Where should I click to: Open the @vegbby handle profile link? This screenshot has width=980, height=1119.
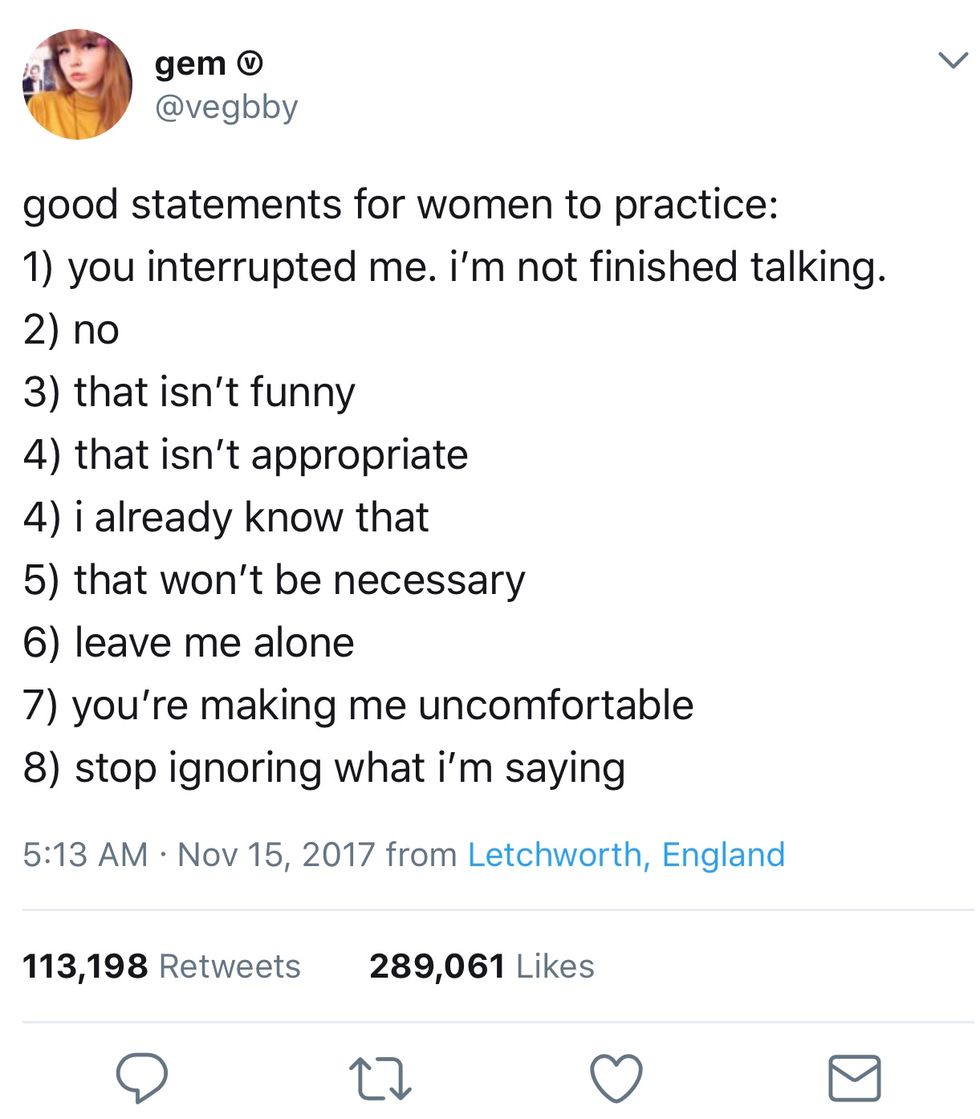tap(226, 106)
